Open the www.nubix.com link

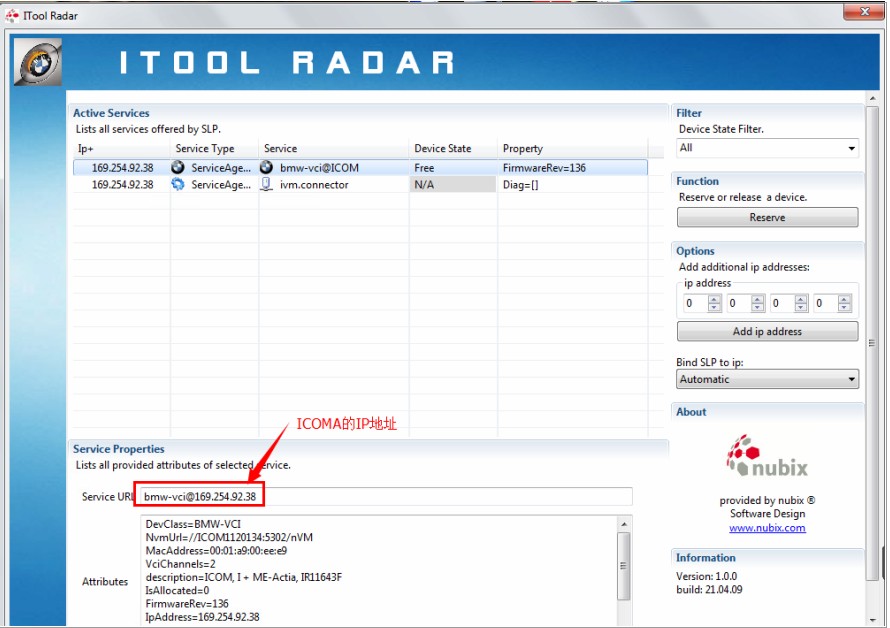pyautogui.click(x=767, y=528)
